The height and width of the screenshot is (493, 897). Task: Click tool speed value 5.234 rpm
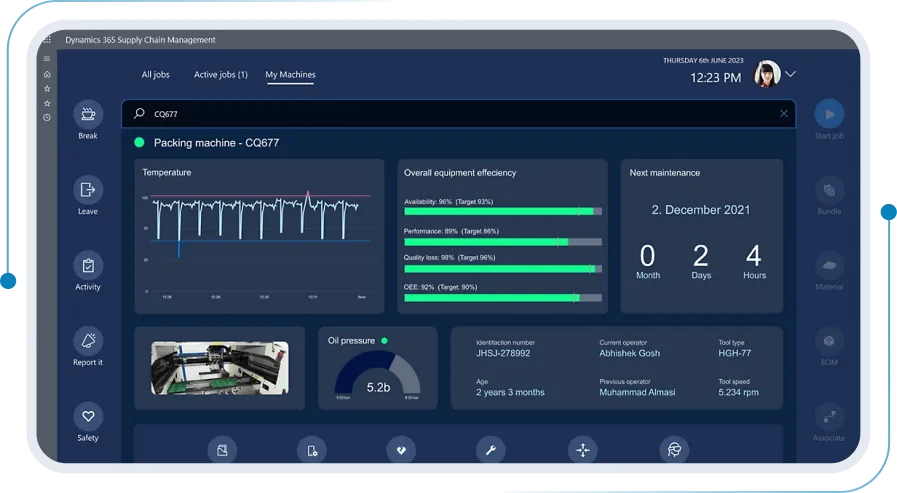point(739,392)
